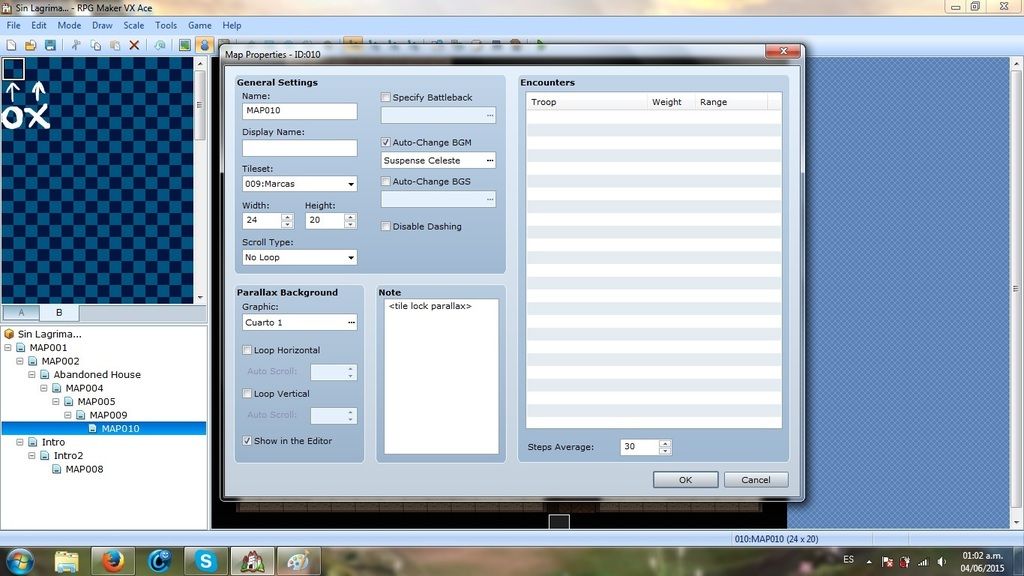Screen dimensions: 1024x576
Task: Click the Cancel button
Action: [756, 480]
